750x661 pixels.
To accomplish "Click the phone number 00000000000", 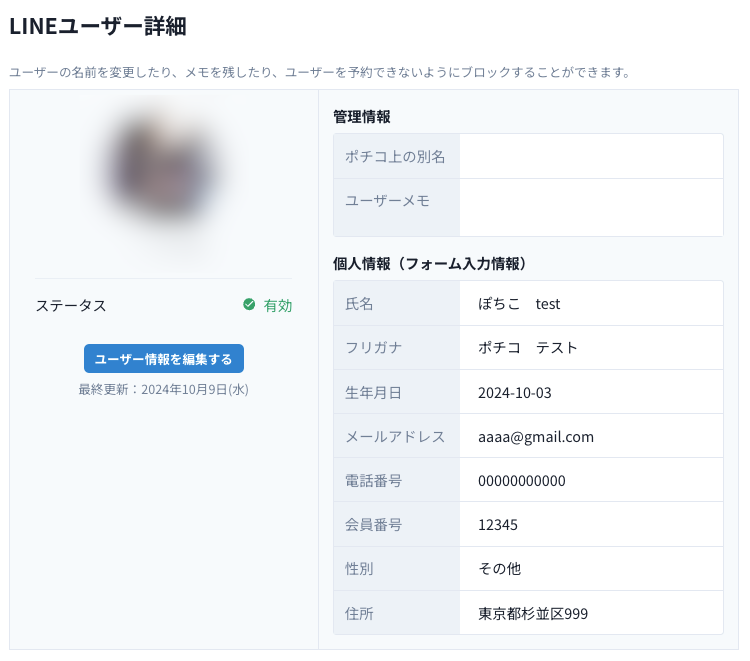I will point(522,481).
